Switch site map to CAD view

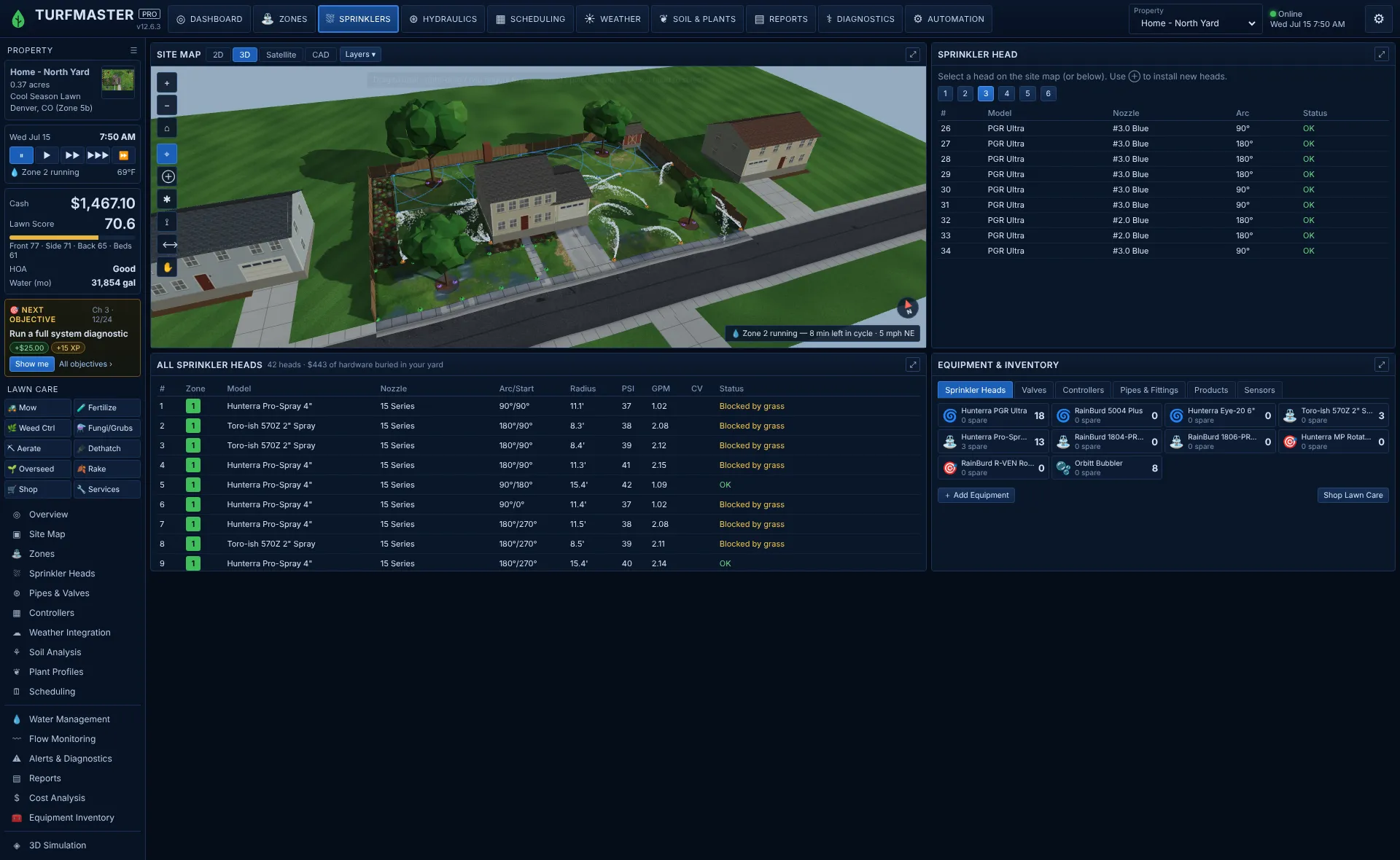(321, 55)
